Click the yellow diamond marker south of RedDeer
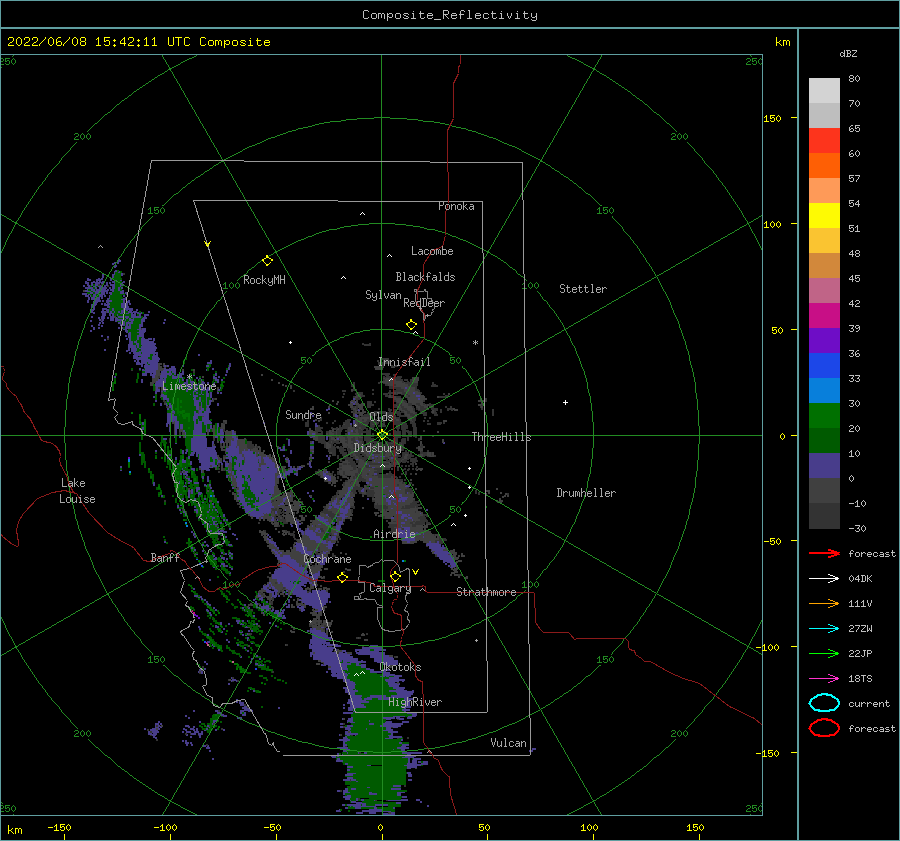The width and height of the screenshot is (900, 841). [411, 324]
